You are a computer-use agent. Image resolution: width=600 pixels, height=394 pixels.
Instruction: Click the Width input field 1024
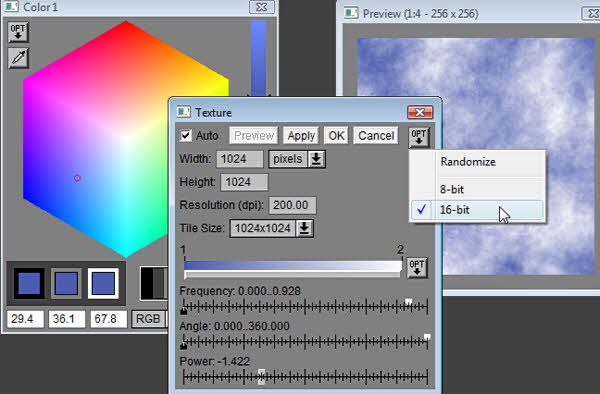240,159
